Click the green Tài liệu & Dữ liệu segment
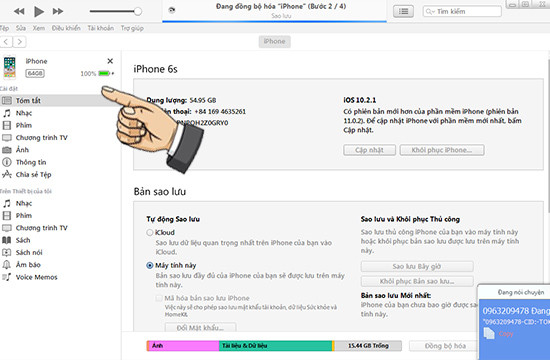Image resolution: width=550 pixels, height=360 pixels. (x=275, y=346)
